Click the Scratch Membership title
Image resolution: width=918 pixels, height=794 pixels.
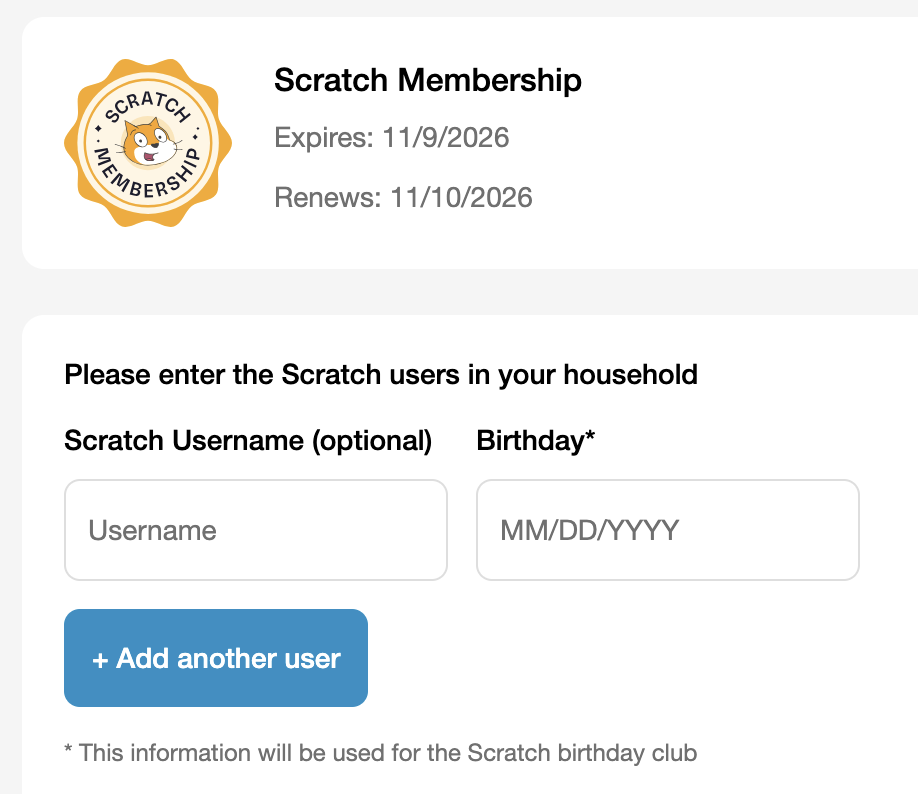427,80
